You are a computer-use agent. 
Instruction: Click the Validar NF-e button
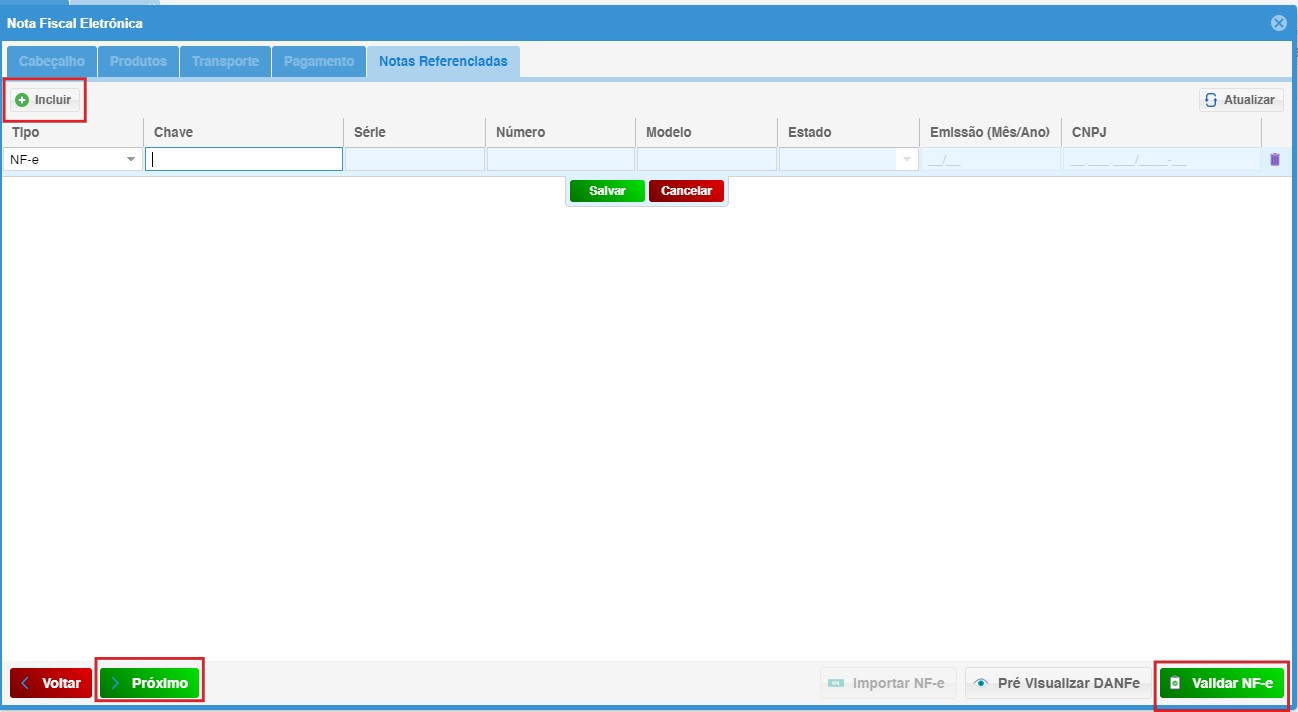tap(1221, 684)
